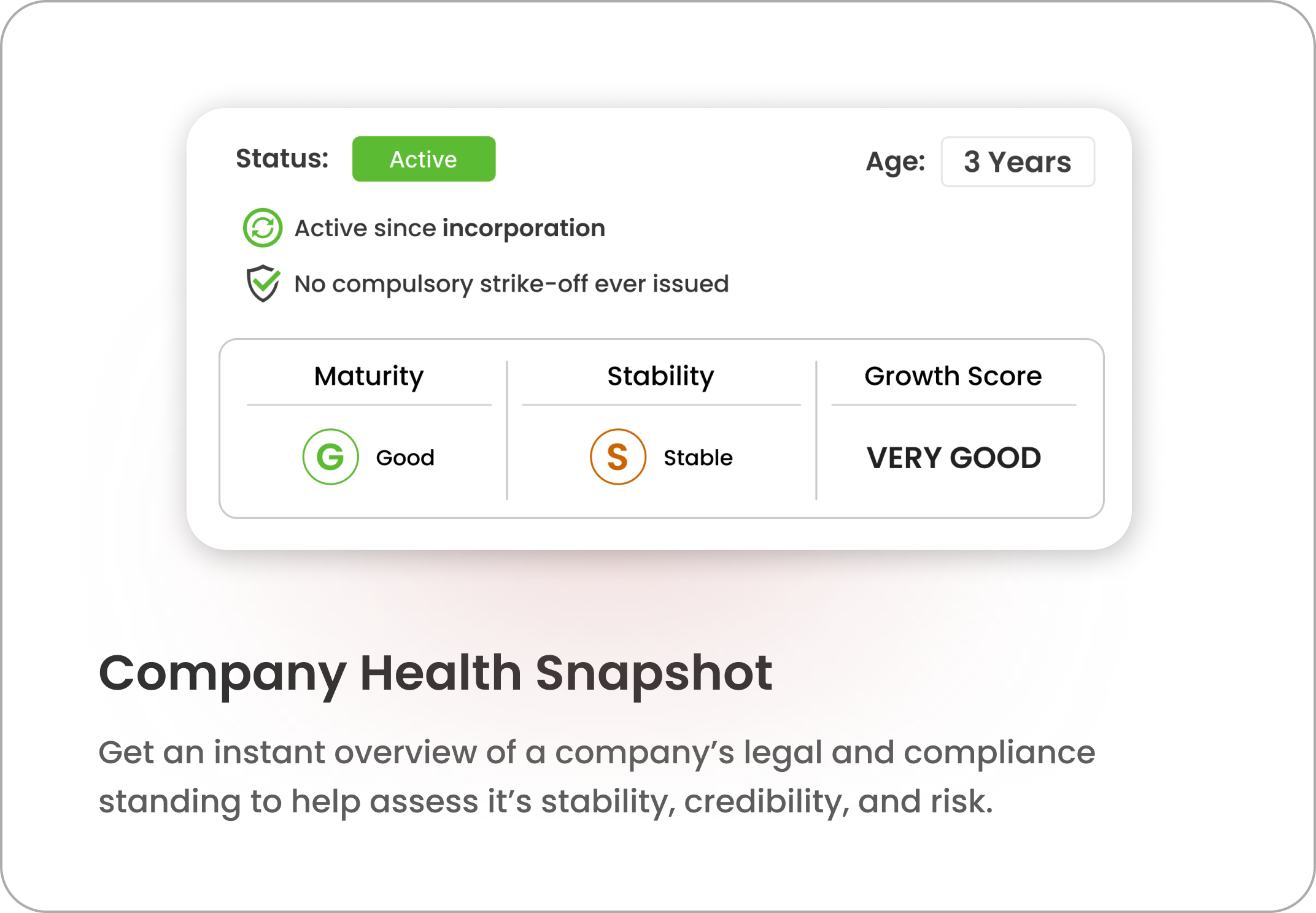Click the VERY GOOD growth score value

tap(953, 458)
